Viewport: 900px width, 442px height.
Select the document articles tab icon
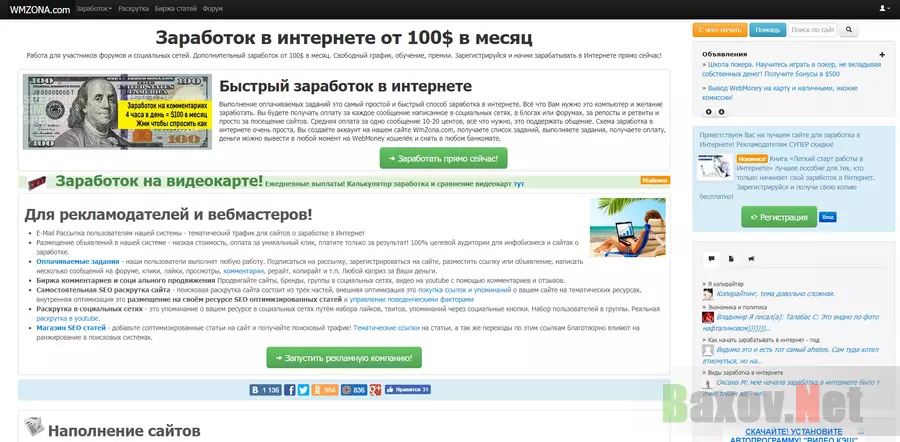[x=731, y=259]
